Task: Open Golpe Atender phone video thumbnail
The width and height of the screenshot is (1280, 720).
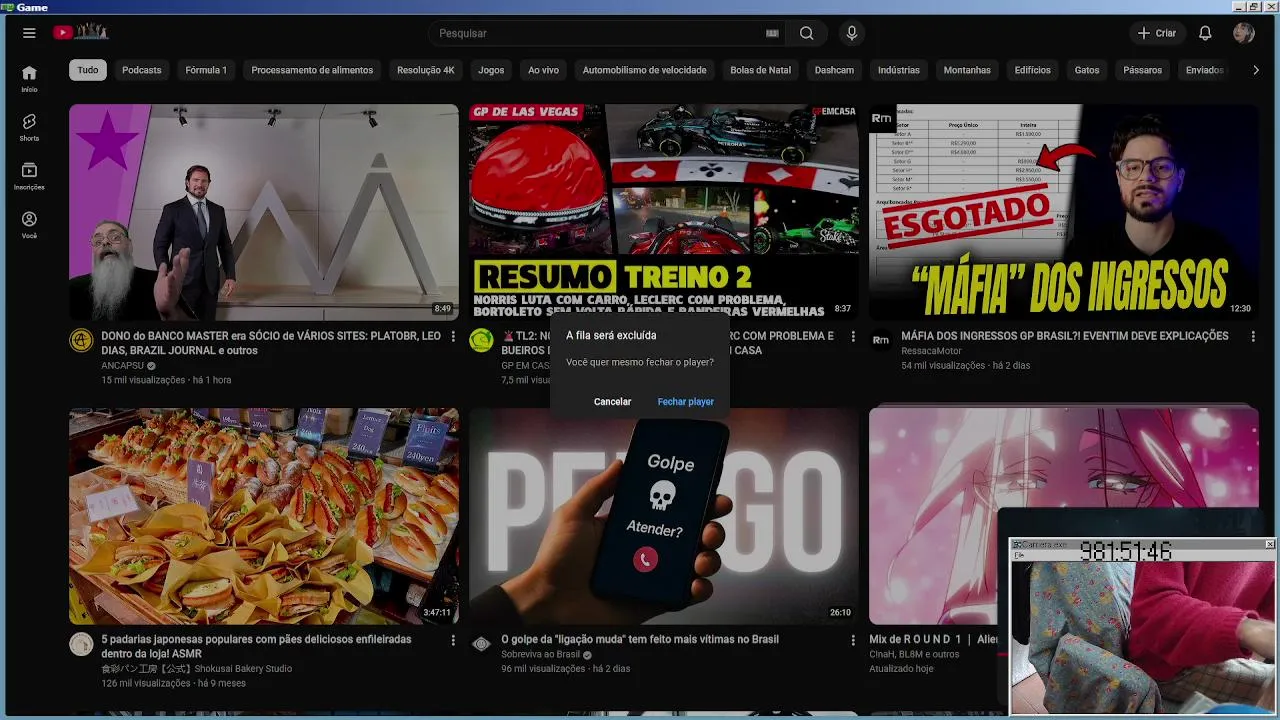Action: (x=664, y=516)
